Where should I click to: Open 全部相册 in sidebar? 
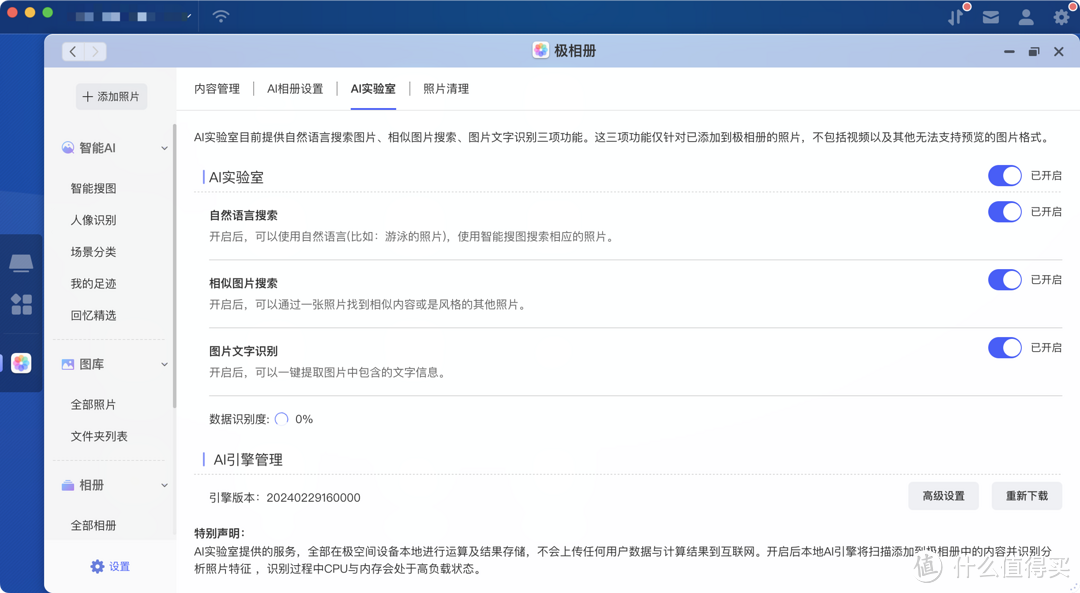(x=94, y=526)
